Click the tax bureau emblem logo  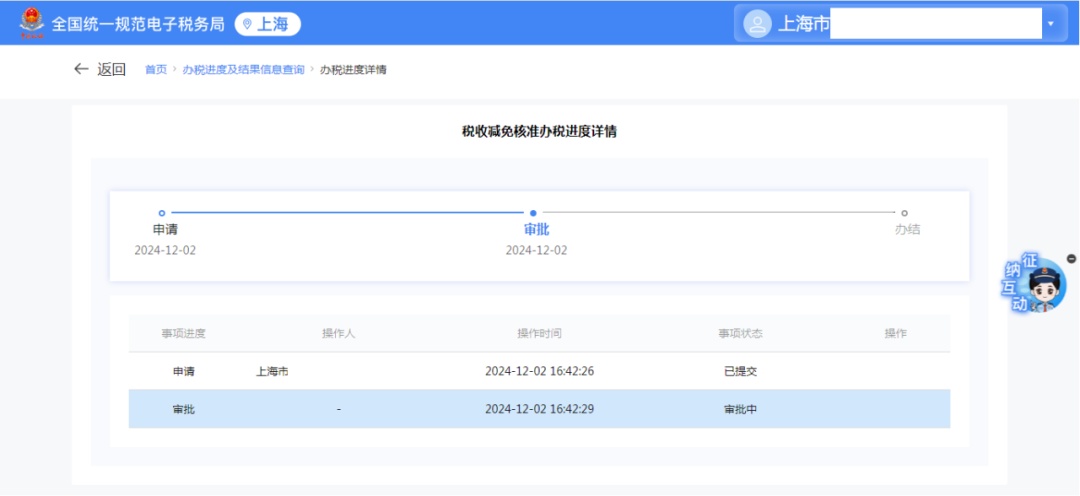tap(31, 23)
